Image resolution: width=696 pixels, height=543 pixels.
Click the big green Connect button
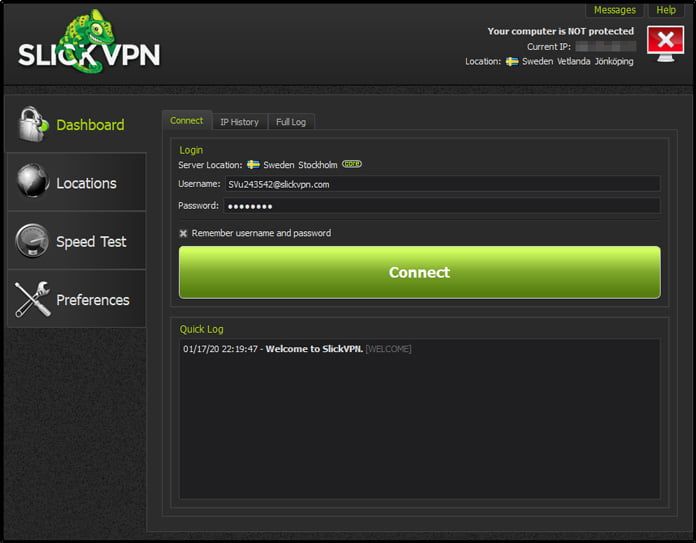pos(419,272)
